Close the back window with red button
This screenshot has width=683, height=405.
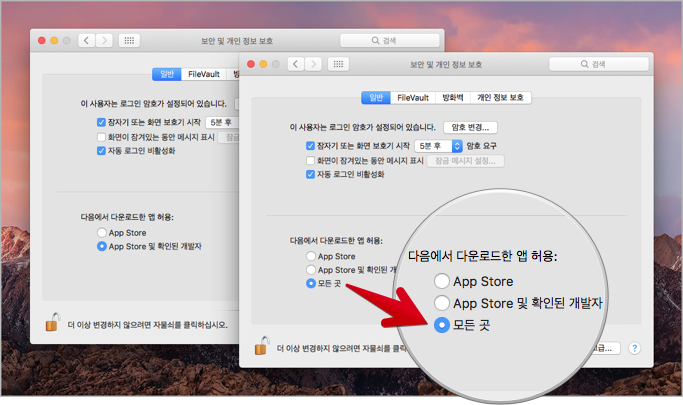tap(42, 40)
